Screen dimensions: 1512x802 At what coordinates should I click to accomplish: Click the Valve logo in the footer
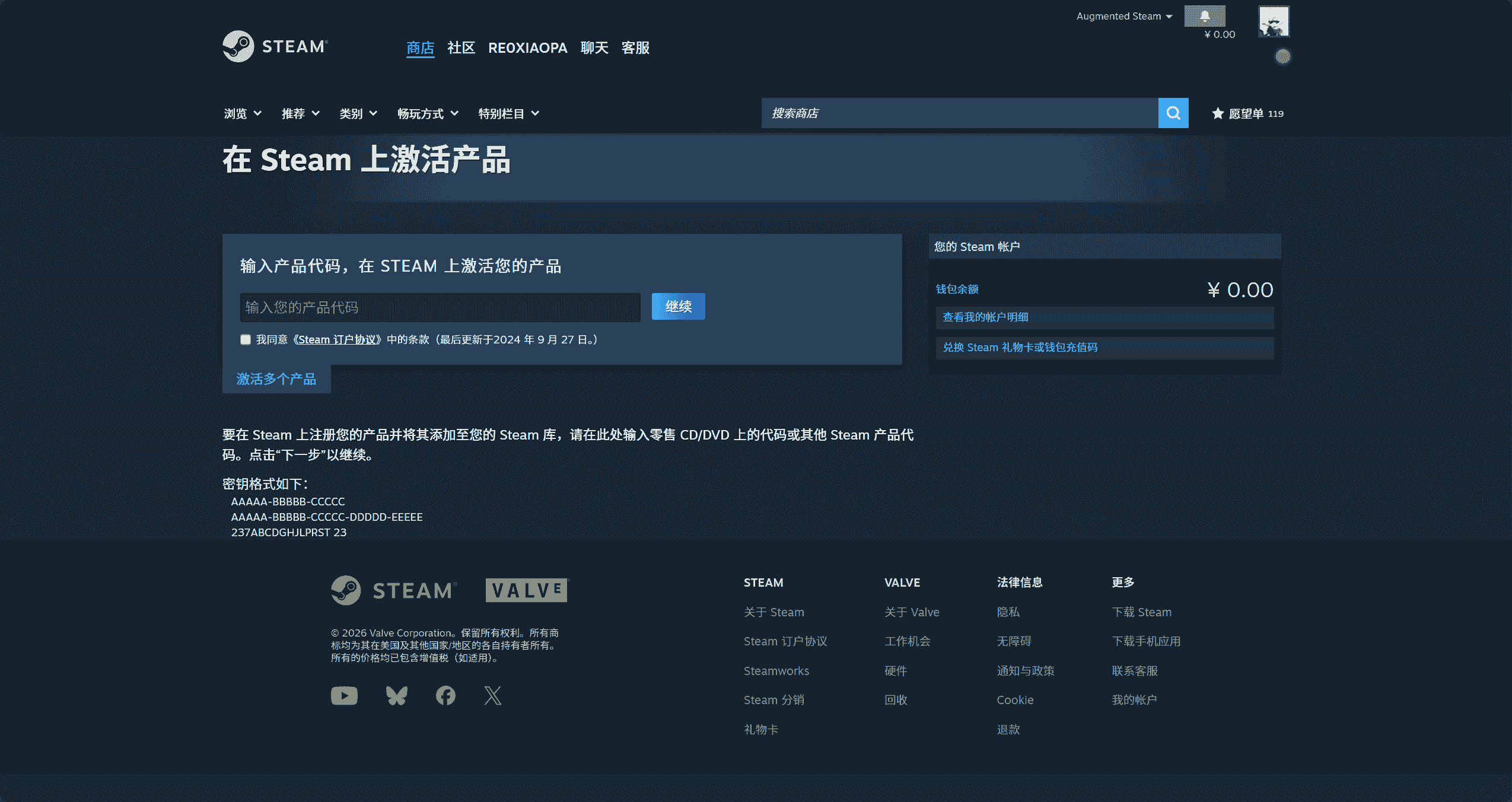point(527,590)
